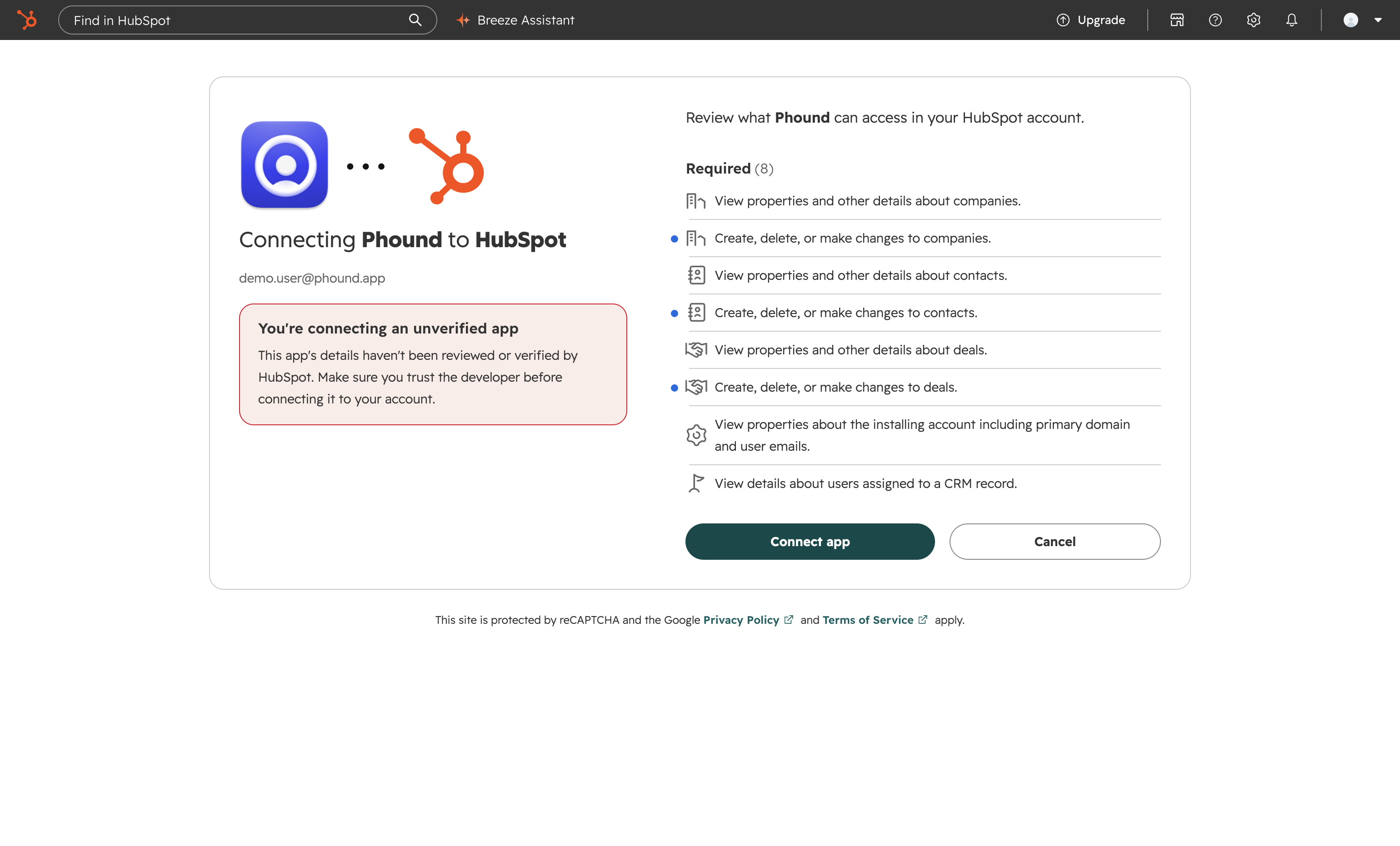Image resolution: width=1400 pixels, height=846 pixels.
Task: Click the scope about installing account primary domain
Action: pyautogui.click(x=922, y=435)
